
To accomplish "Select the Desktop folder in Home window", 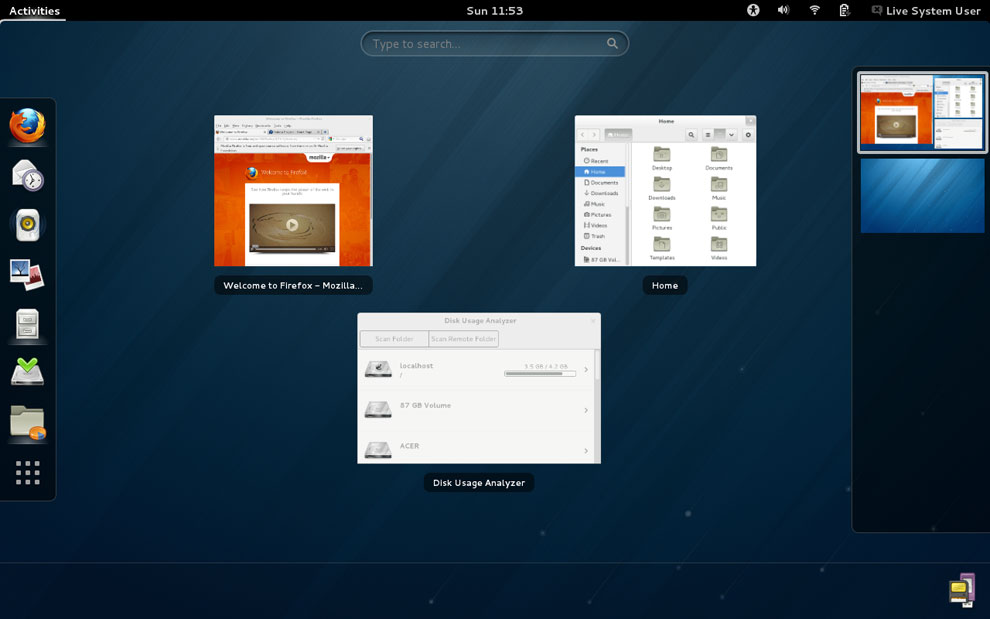I will tap(662, 159).
